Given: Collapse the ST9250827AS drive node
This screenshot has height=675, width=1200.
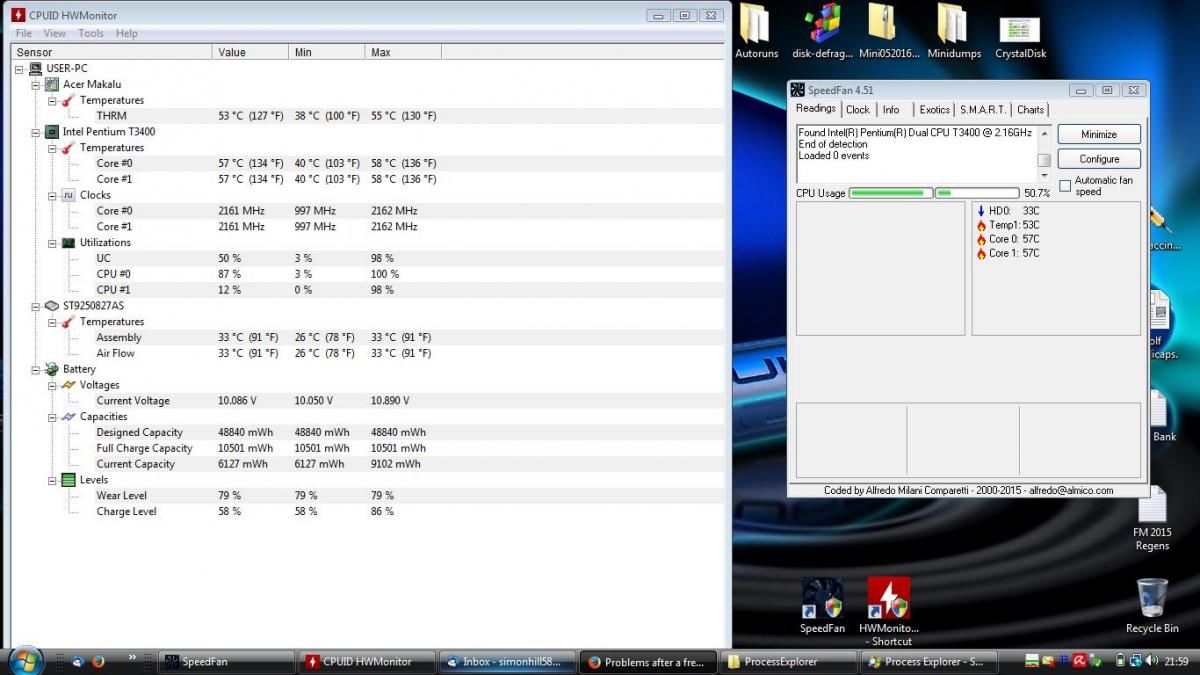Looking at the screenshot, I should 36,305.
